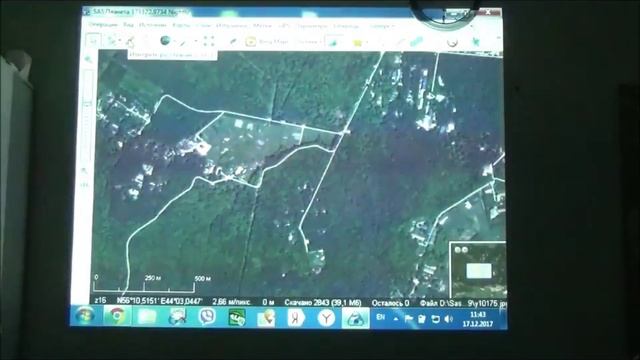Click the minimap overview thumbnail
This screenshot has width=640, height=360.
click(x=478, y=270)
